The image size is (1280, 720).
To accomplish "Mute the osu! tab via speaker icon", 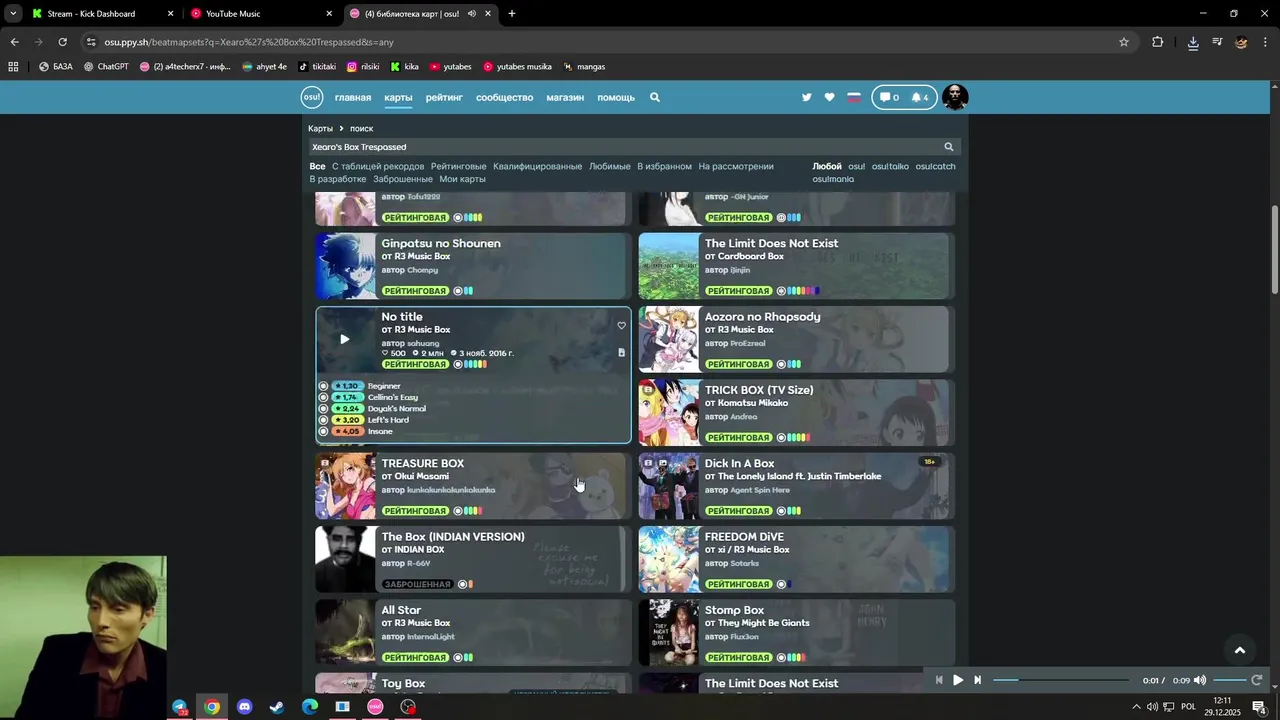I will point(471,14).
